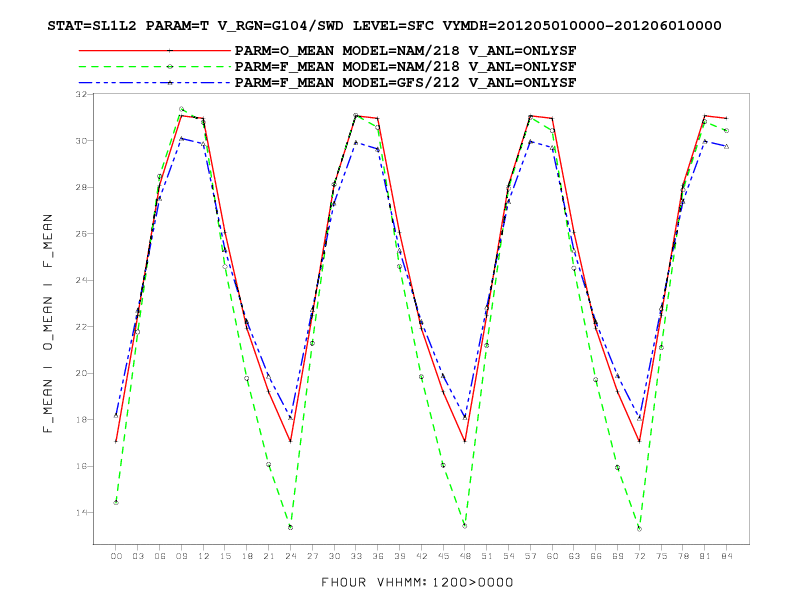Click the green circle data point at hour 00
This screenshot has width=792, height=612.
(116, 502)
